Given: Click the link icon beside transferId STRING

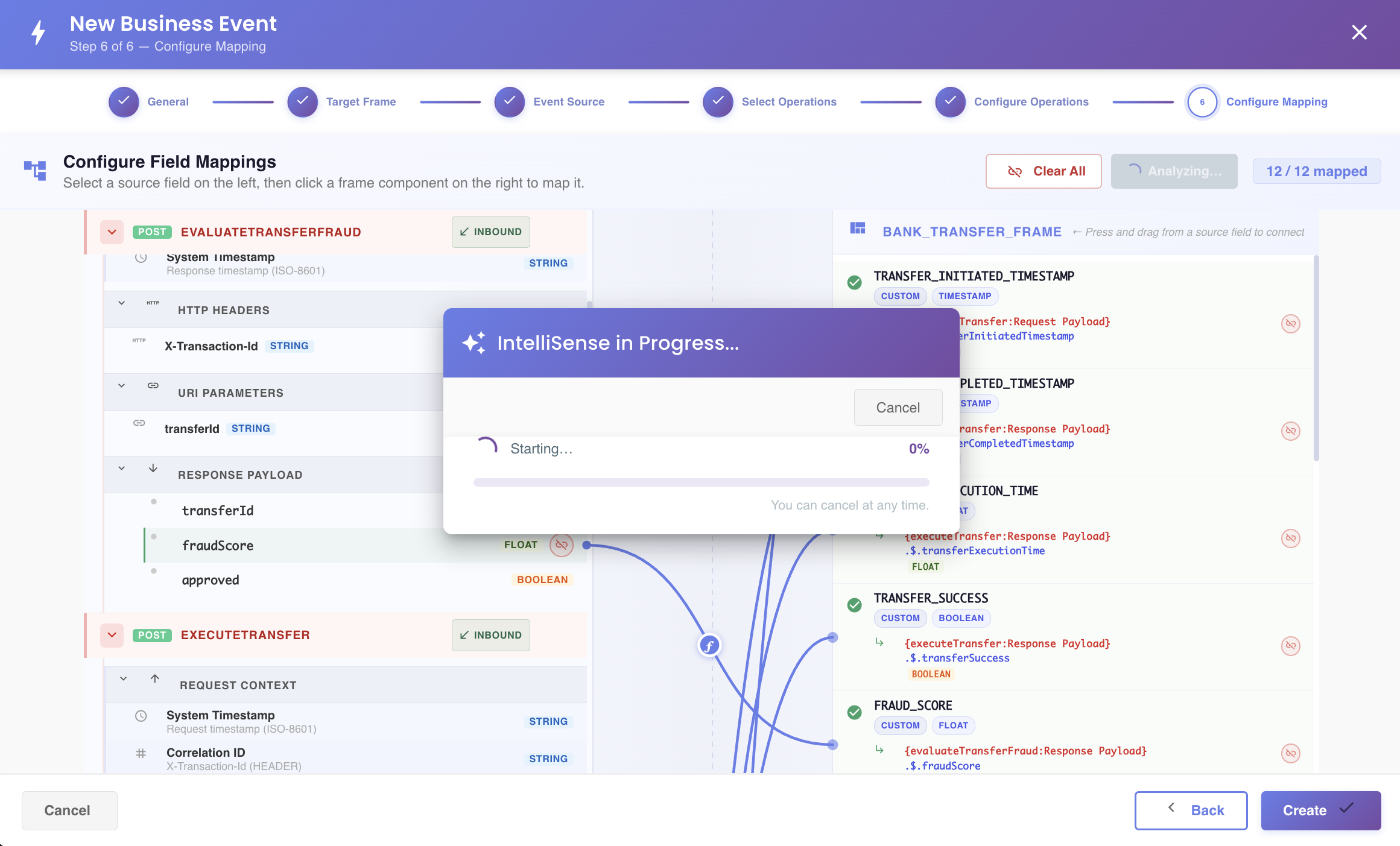Looking at the screenshot, I should [x=139, y=423].
